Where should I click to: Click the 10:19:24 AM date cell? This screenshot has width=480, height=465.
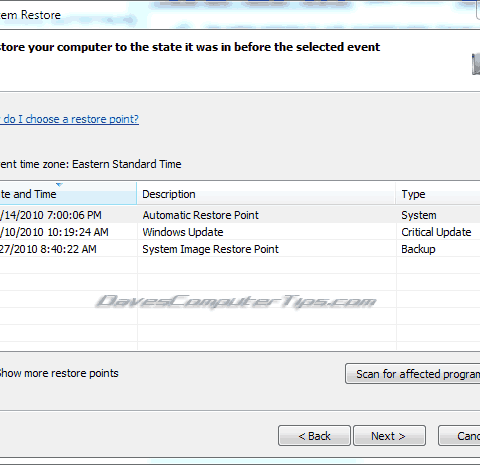tap(54, 232)
